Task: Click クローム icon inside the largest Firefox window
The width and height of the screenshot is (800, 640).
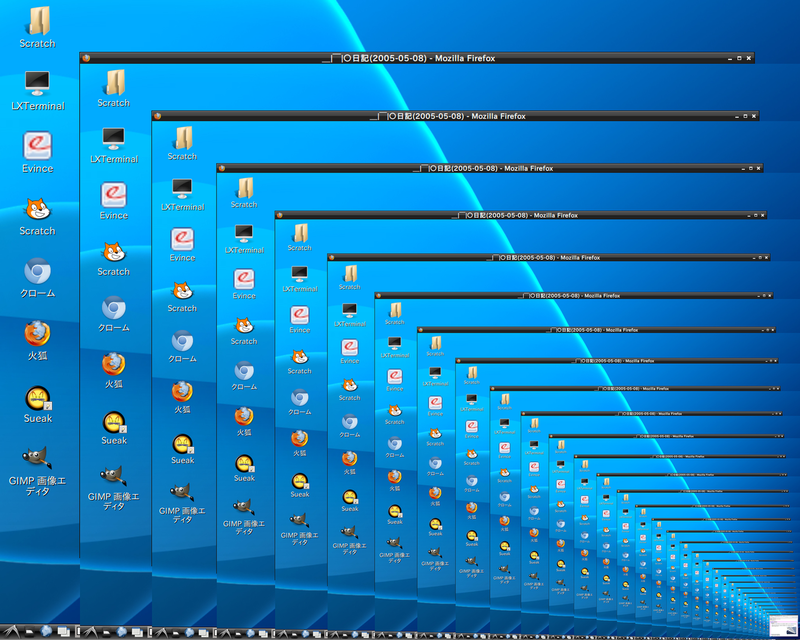Action: tap(113, 308)
